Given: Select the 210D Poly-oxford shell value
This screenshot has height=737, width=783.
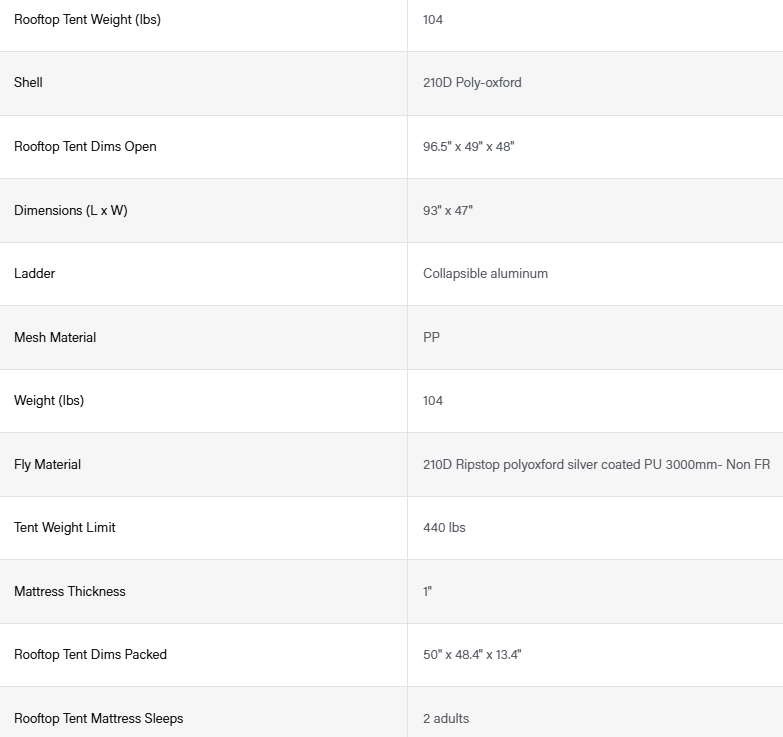Looking at the screenshot, I should [x=472, y=82].
